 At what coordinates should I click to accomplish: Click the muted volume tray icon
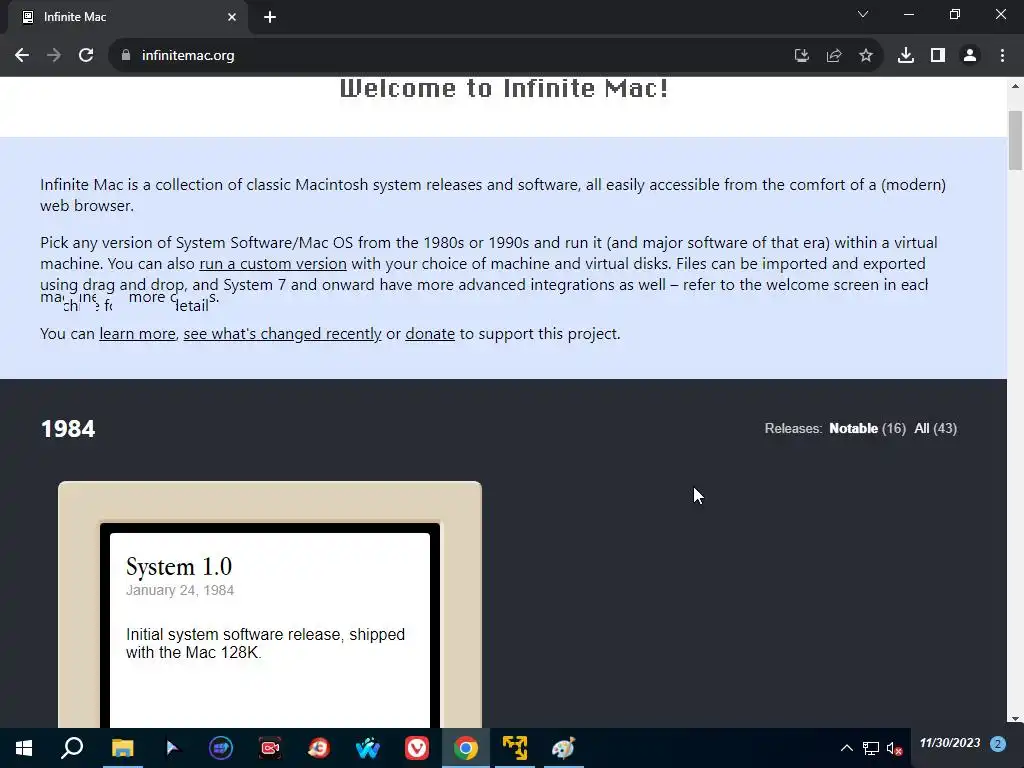(x=895, y=748)
